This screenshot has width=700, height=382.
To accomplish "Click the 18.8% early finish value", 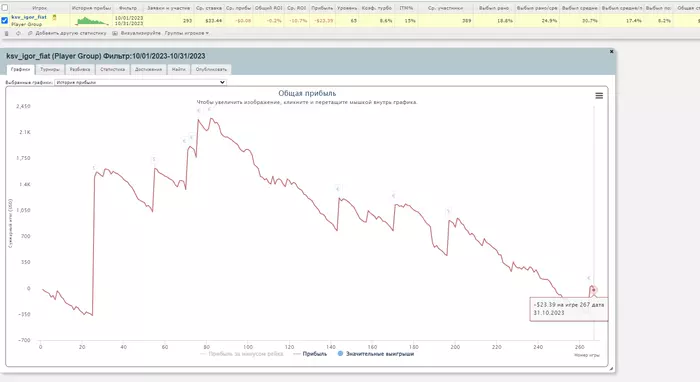I will tap(505, 21).
